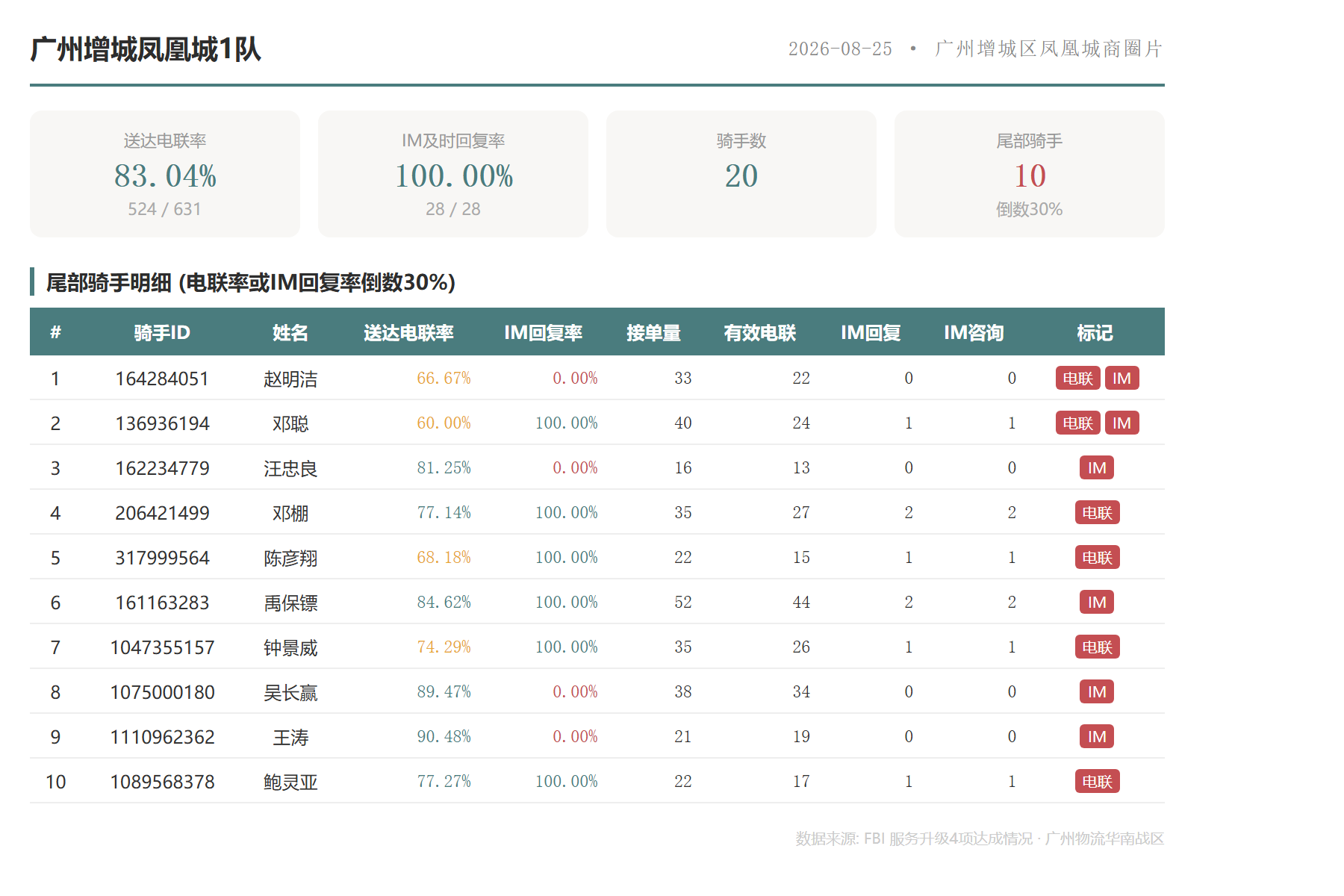
Task: Click the IM回复率 column header
Action: pyautogui.click(x=543, y=332)
